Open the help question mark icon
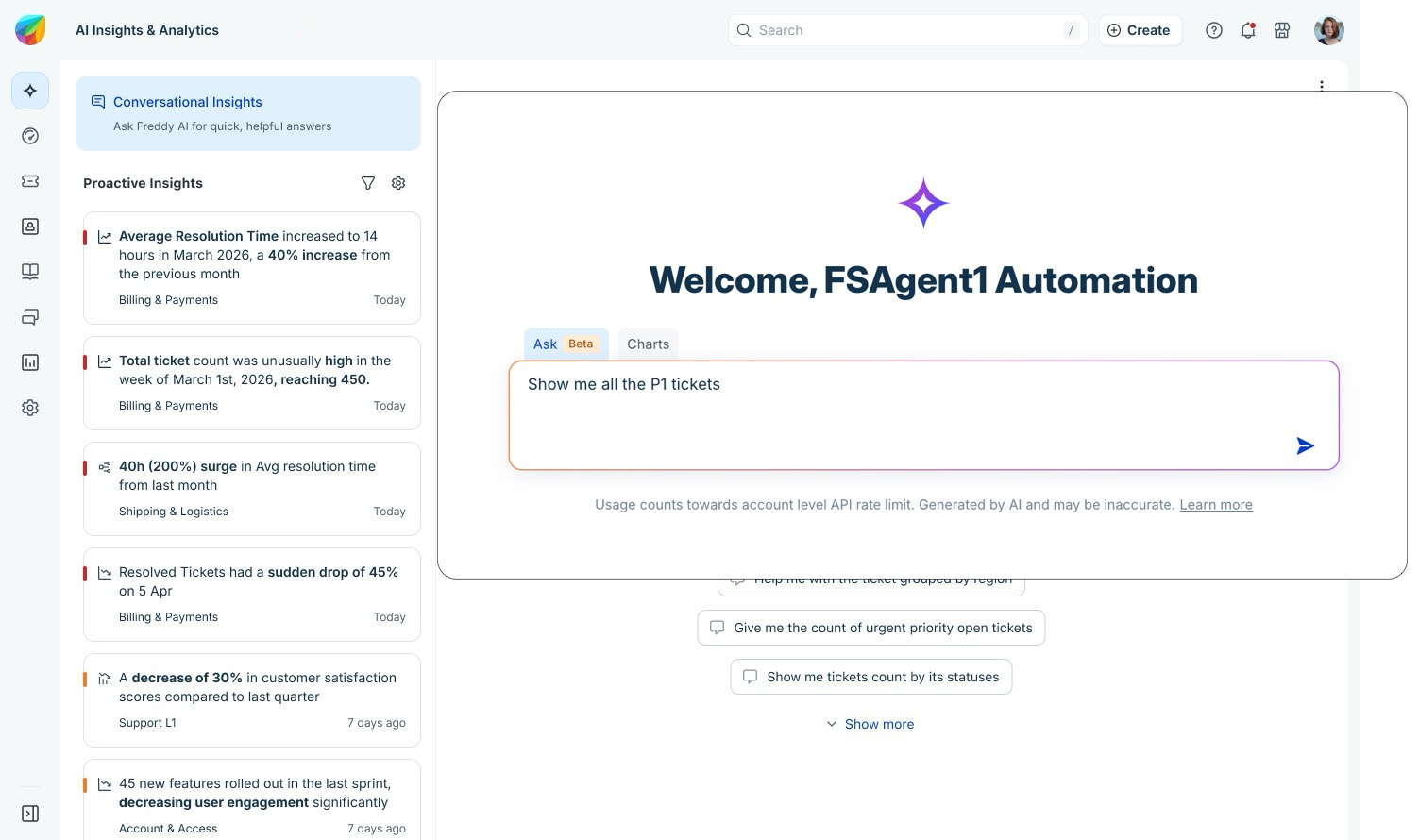 (x=1214, y=30)
